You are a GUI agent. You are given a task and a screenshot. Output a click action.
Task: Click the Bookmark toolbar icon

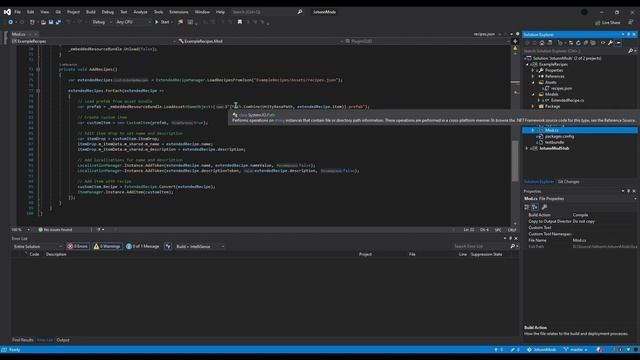point(240,22)
